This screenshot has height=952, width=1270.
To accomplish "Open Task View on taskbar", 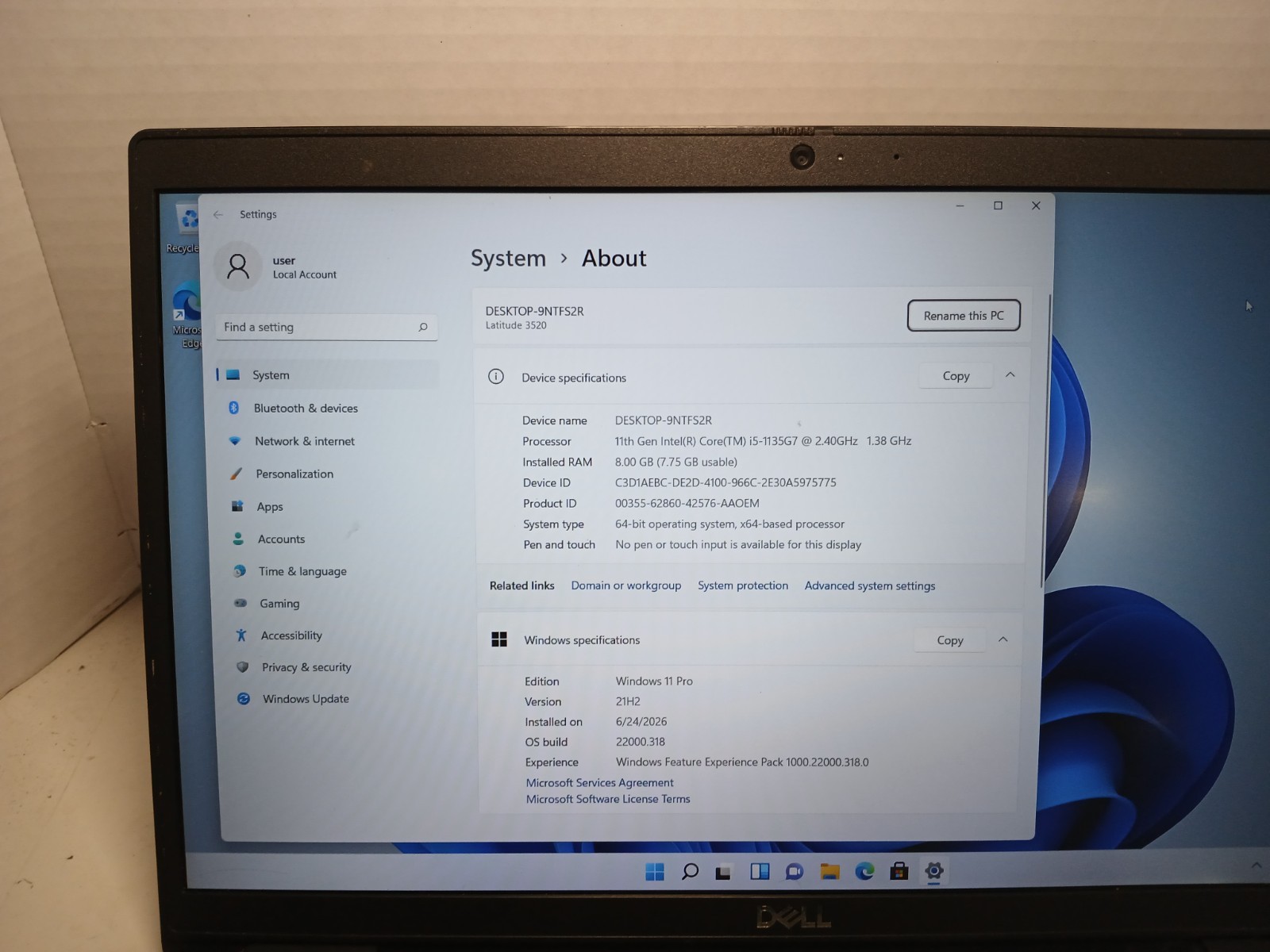I will [723, 873].
